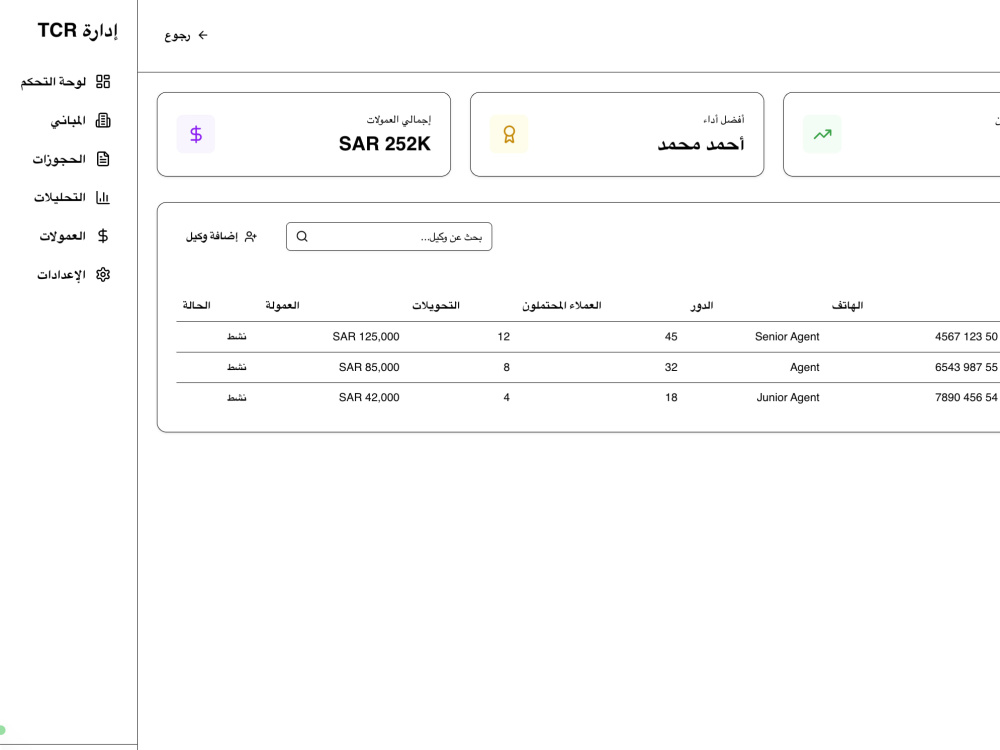
Task: Click the SAR 85,000 commission cell
Action: (x=369, y=367)
